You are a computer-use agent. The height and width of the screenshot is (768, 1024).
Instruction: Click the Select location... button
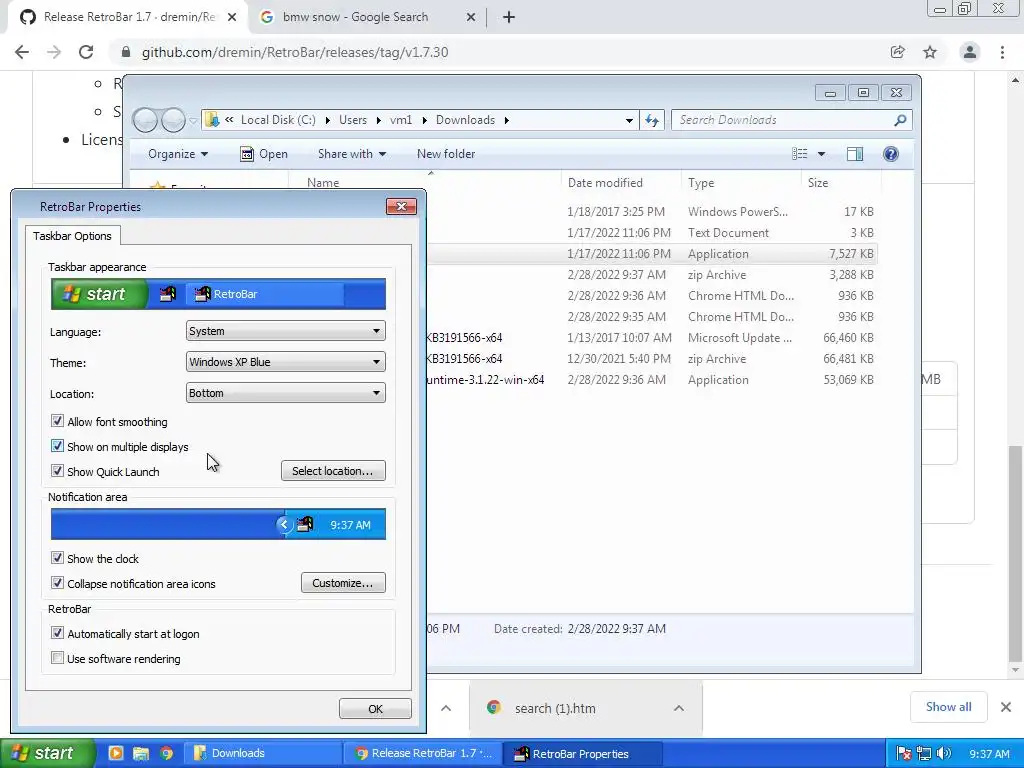333,471
